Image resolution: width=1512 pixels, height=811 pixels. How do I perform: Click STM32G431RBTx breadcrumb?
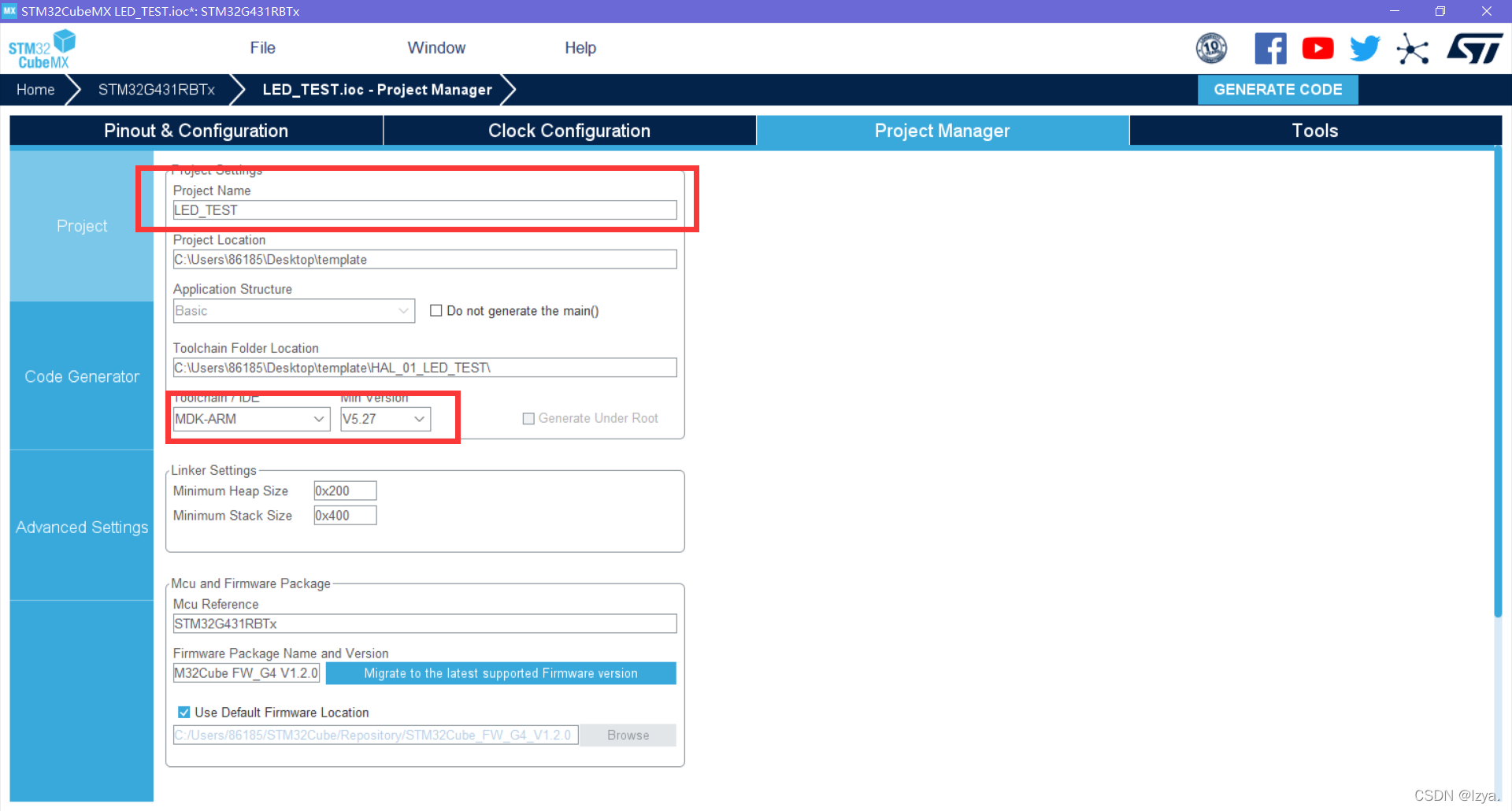(157, 90)
